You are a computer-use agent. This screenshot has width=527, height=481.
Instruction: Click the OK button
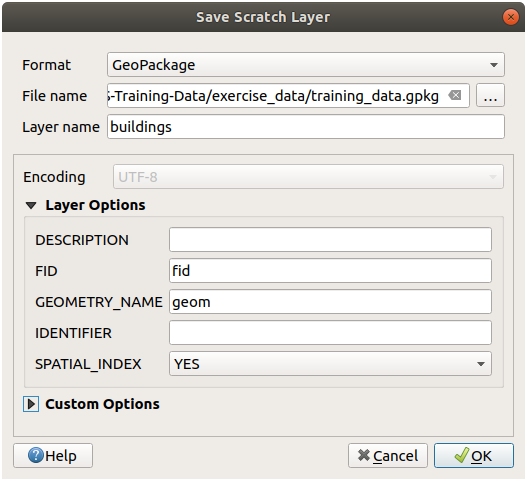(474, 456)
